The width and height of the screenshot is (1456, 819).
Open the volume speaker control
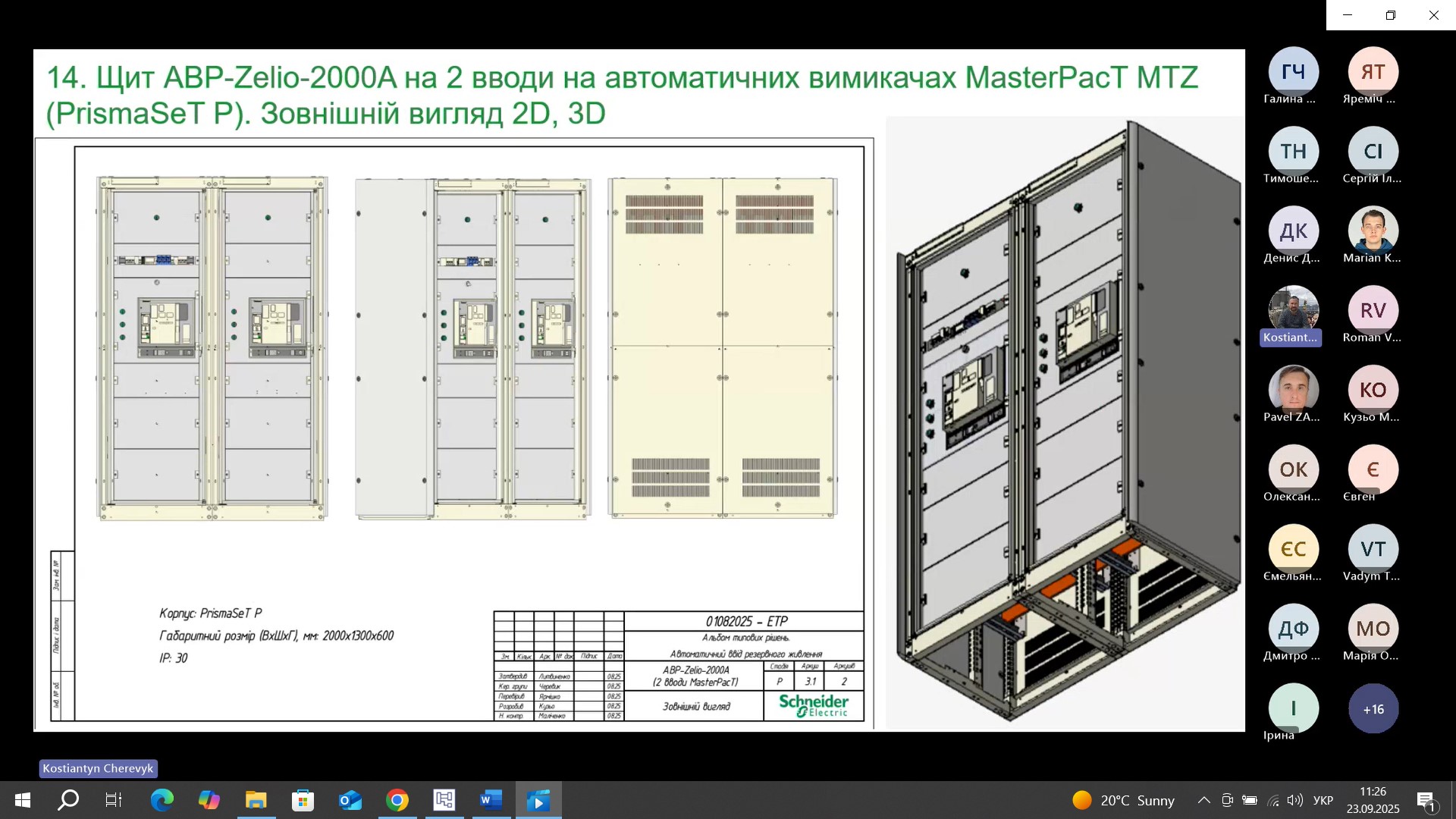tap(1294, 800)
